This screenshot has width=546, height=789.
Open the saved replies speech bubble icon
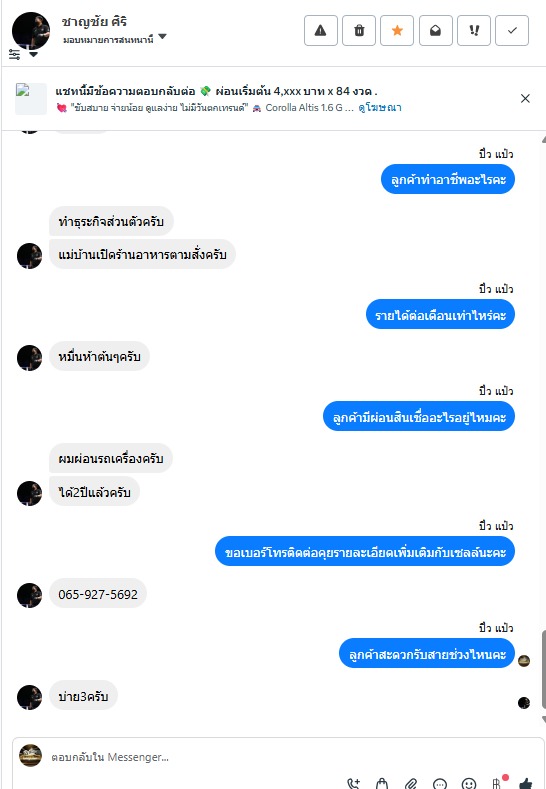coord(440,783)
